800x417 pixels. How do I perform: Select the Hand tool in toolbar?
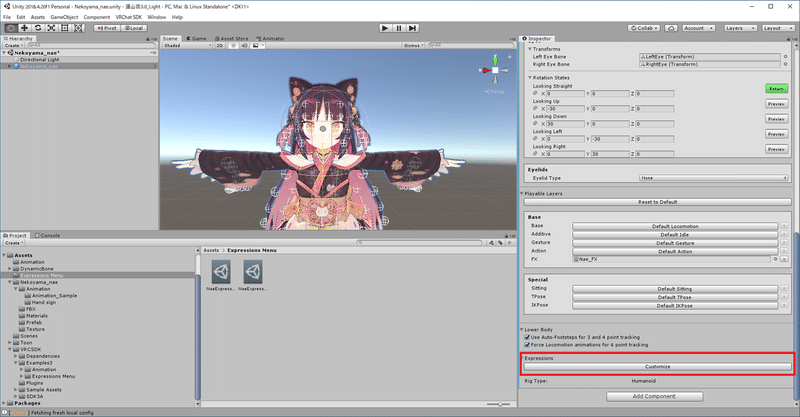click(11, 28)
